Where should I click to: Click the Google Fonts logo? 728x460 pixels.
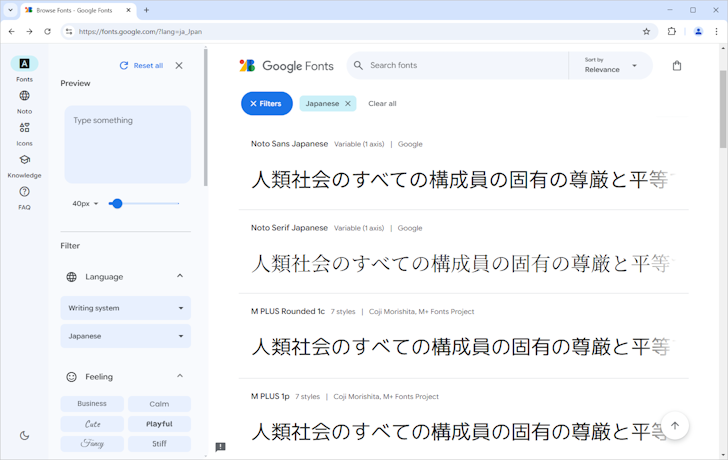tap(286, 66)
